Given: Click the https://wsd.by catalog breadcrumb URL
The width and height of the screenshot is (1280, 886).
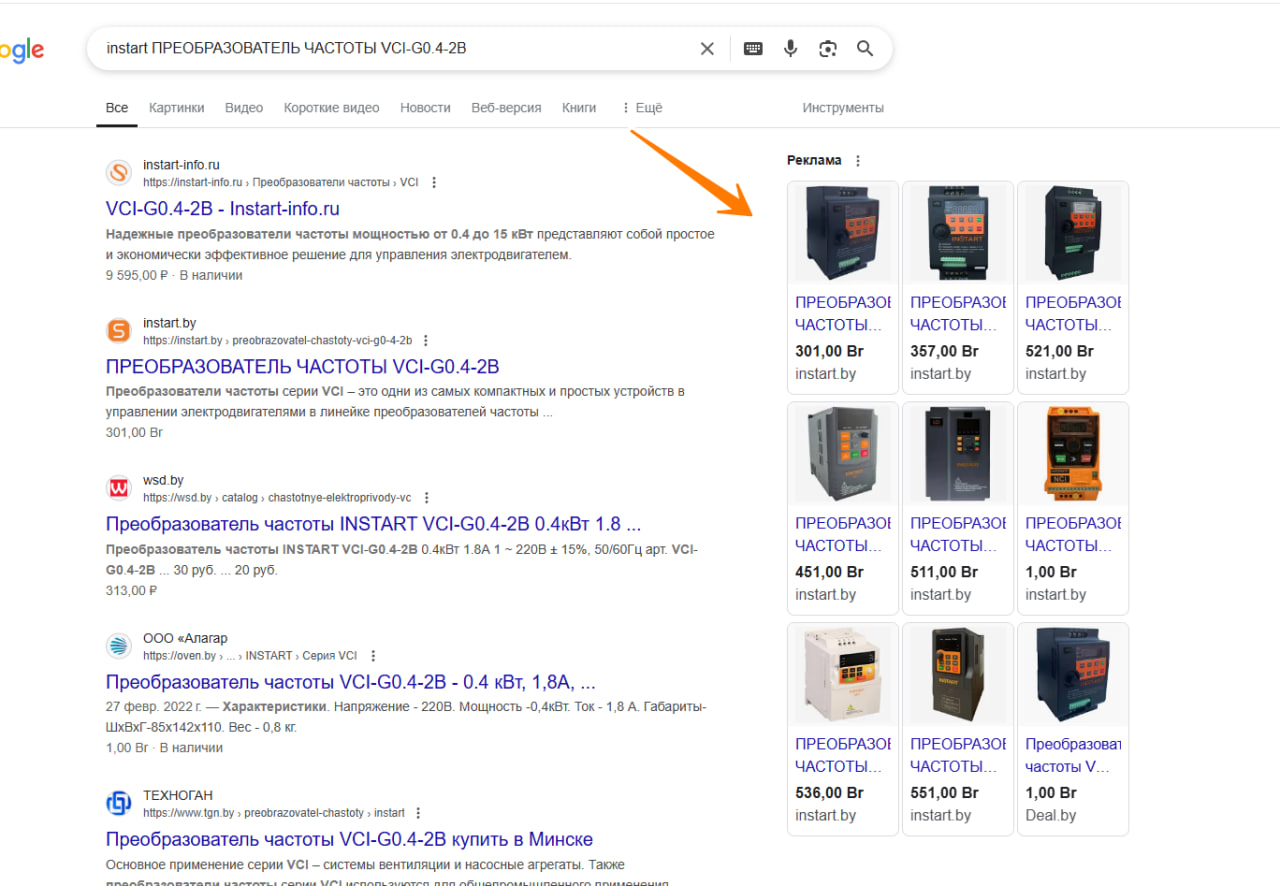Looking at the screenshot, I should pyautogui.click(x=277, y=498).
